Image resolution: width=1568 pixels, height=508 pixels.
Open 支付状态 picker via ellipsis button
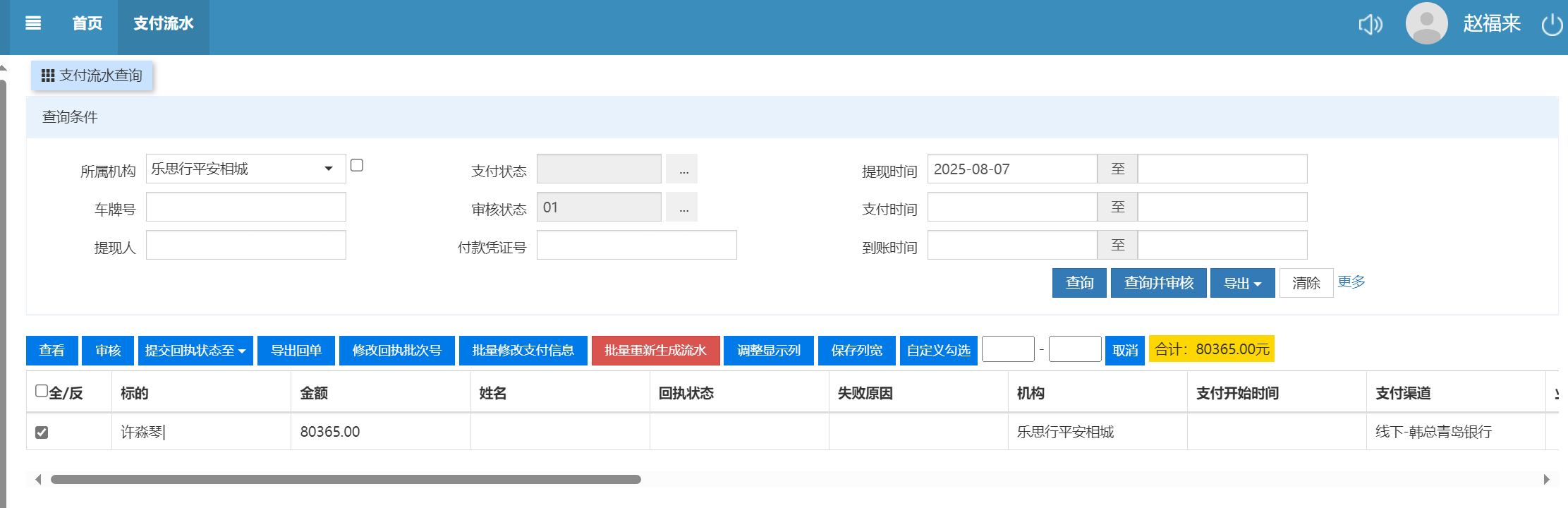tap(682, 169)
